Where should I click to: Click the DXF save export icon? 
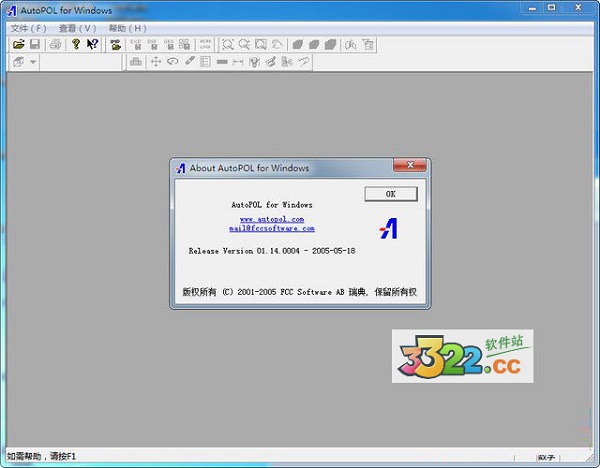pos(152,44)
